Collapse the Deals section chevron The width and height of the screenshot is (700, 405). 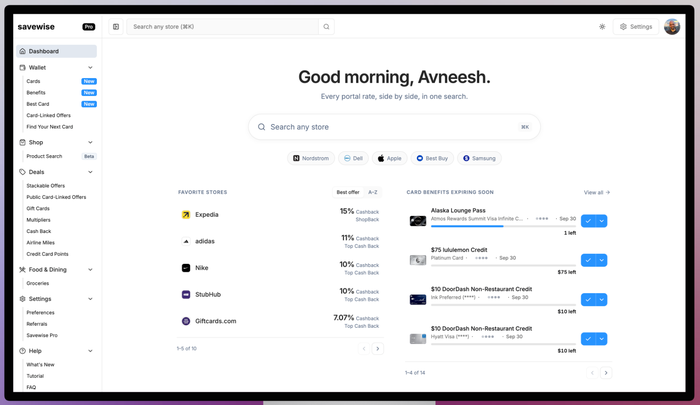tap(90, 172)
